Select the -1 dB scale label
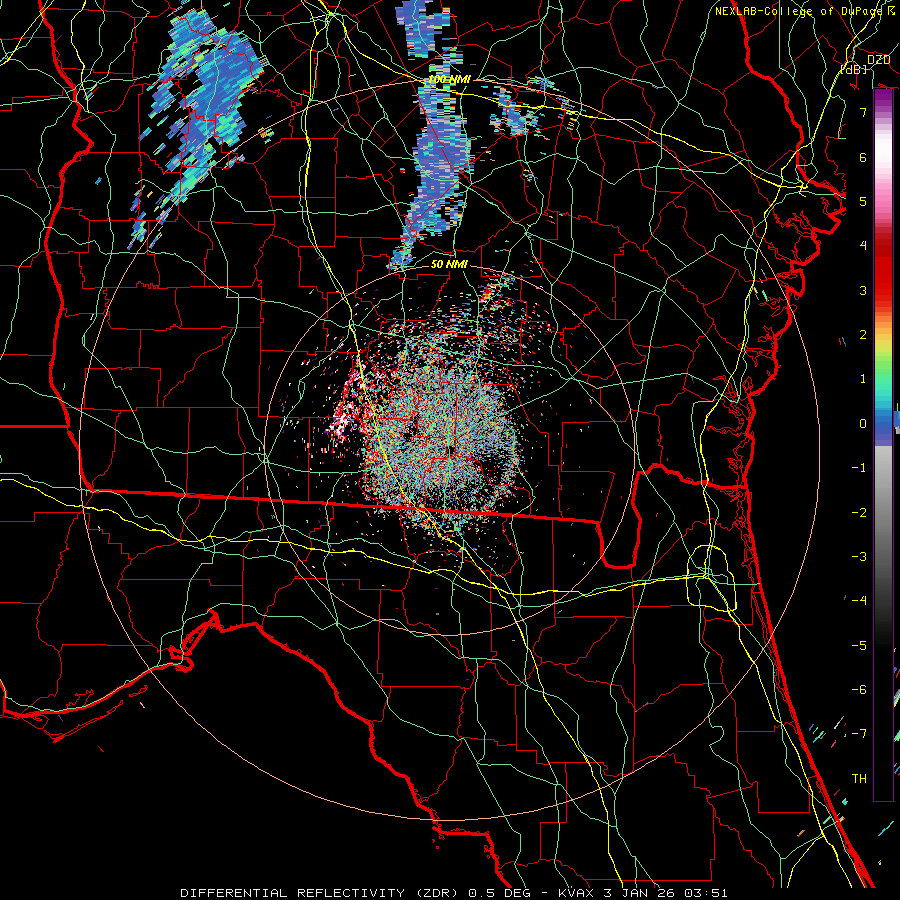The width and height of the screenshot is (900, 900). (x=859, y=468)
